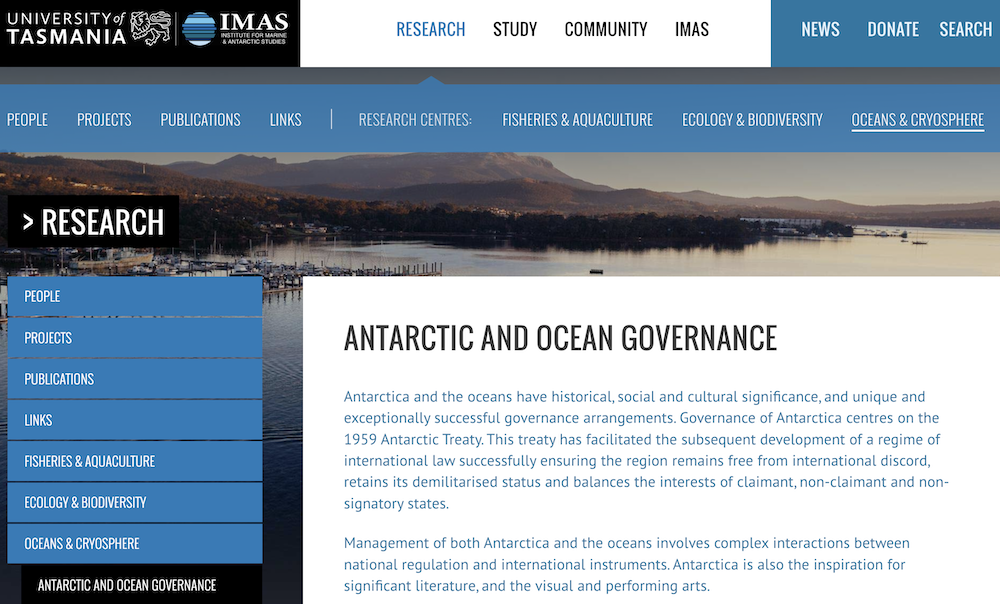Open the Search function in header
Image resolution: width=1000 pixels, height=604 pixels.
click(x=965, y=29)
